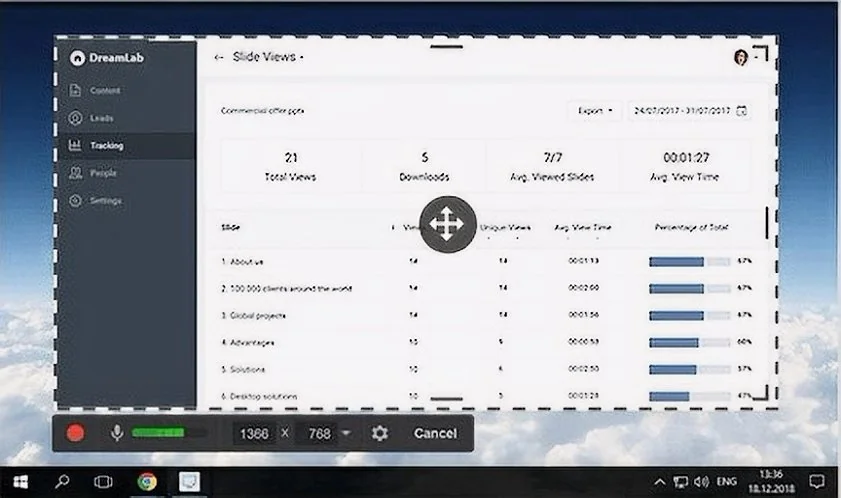Open Task View on the taskbar
Viewport: 841px width, 498px height.
[103, 482]
